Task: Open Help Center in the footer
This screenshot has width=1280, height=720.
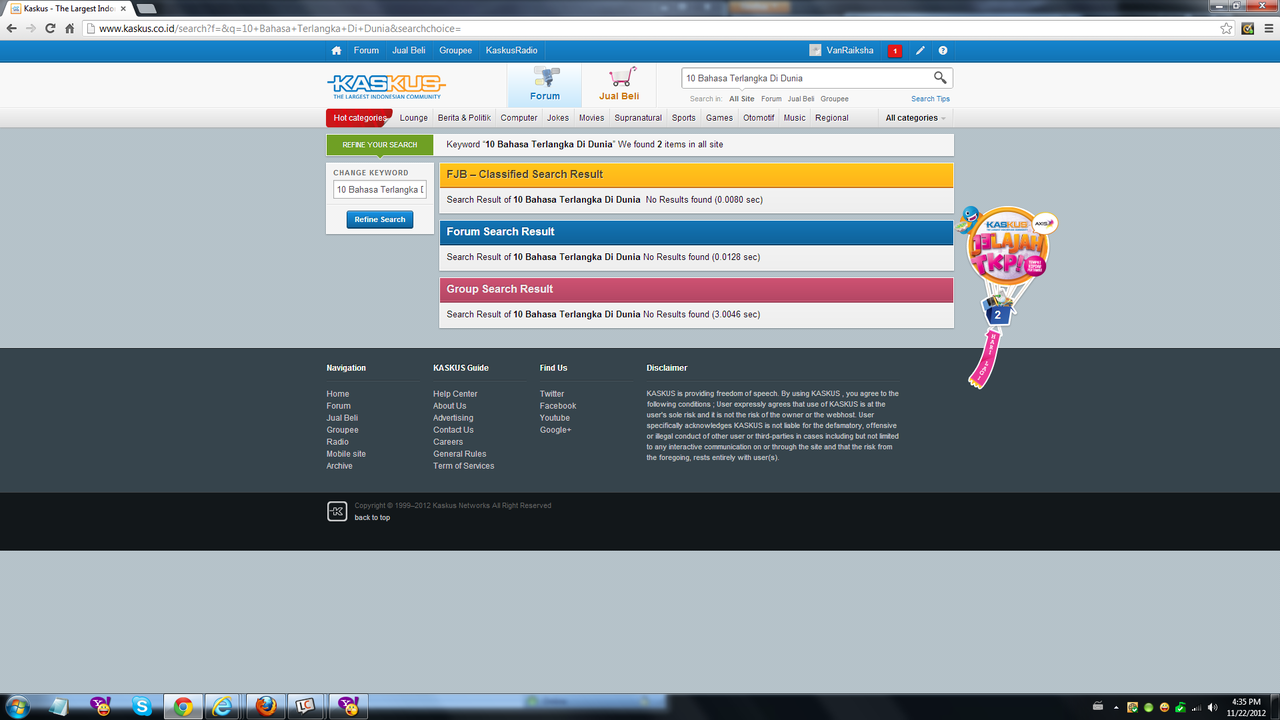Action: tap(455, 394)
